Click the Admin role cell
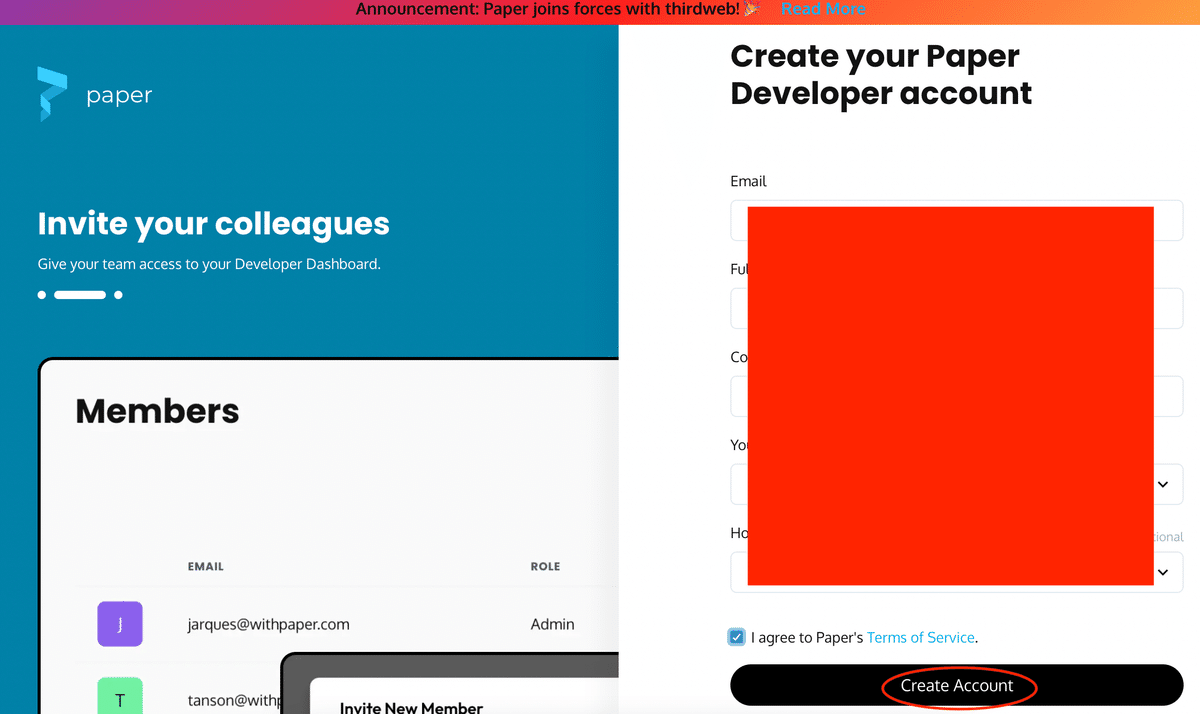1200x714 pixels. click(x=552, y=624)
